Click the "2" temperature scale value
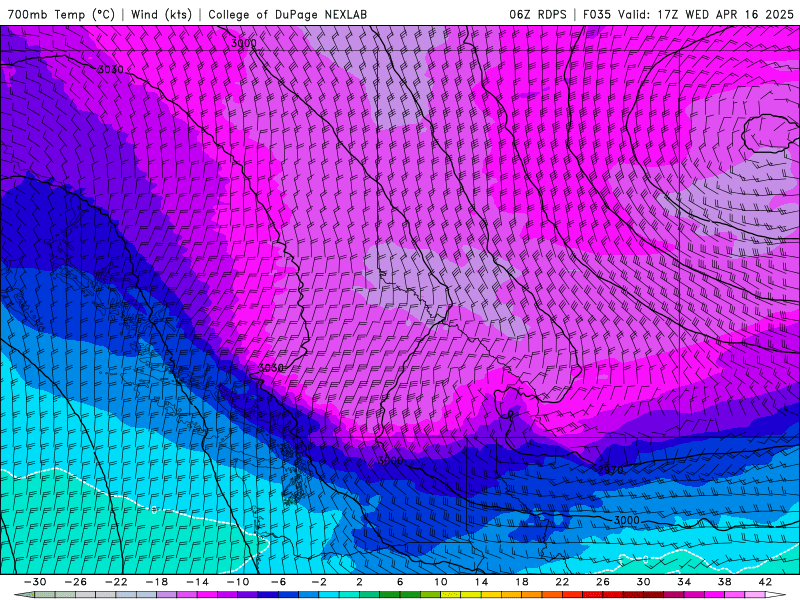800x600 pixels. 359,582
